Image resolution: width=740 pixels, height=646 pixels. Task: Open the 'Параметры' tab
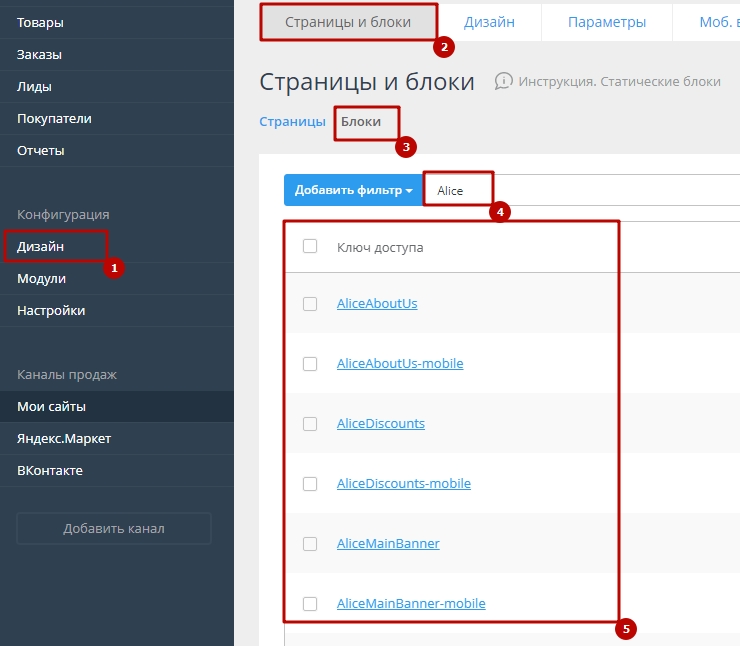tap(606, 22)
